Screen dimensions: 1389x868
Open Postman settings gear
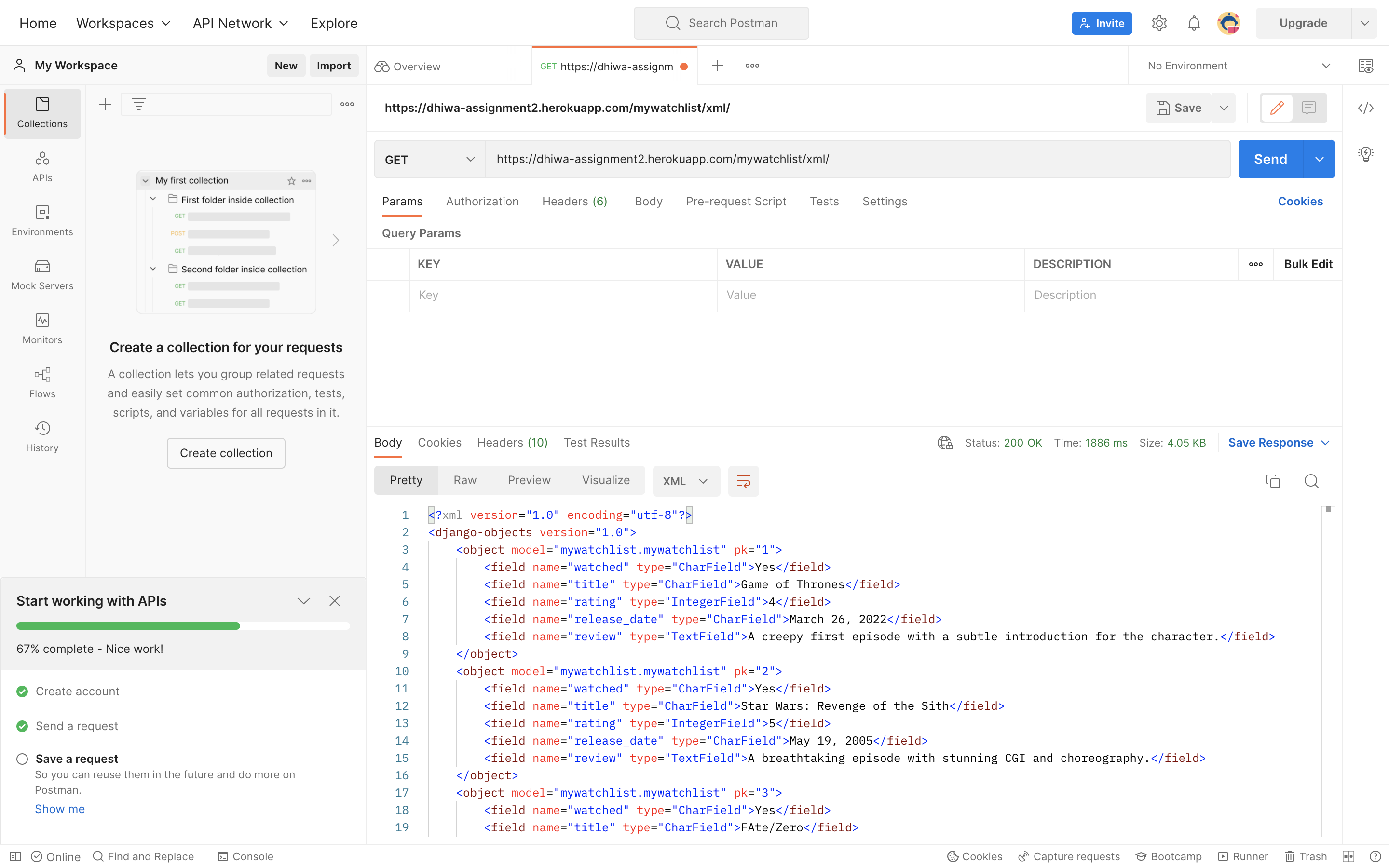(x=1159, y=23)
